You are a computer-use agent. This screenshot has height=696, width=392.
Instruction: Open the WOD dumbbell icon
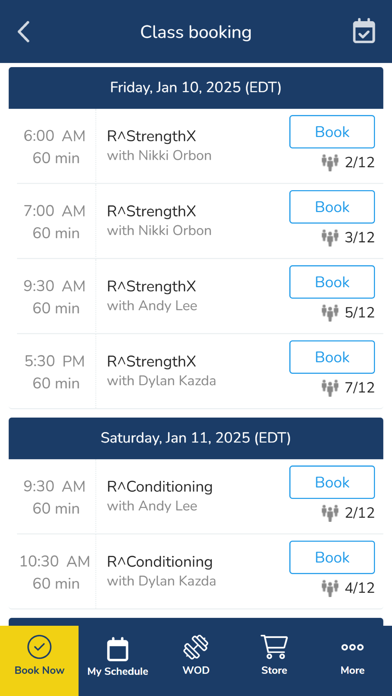[196, 647]
